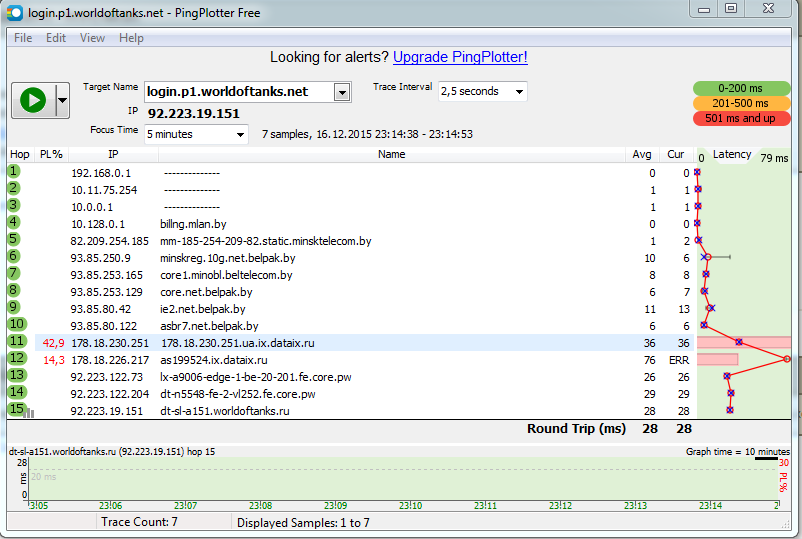802x539 pixels.
Task: Select hop 9 green number icon
Action: 14,307
